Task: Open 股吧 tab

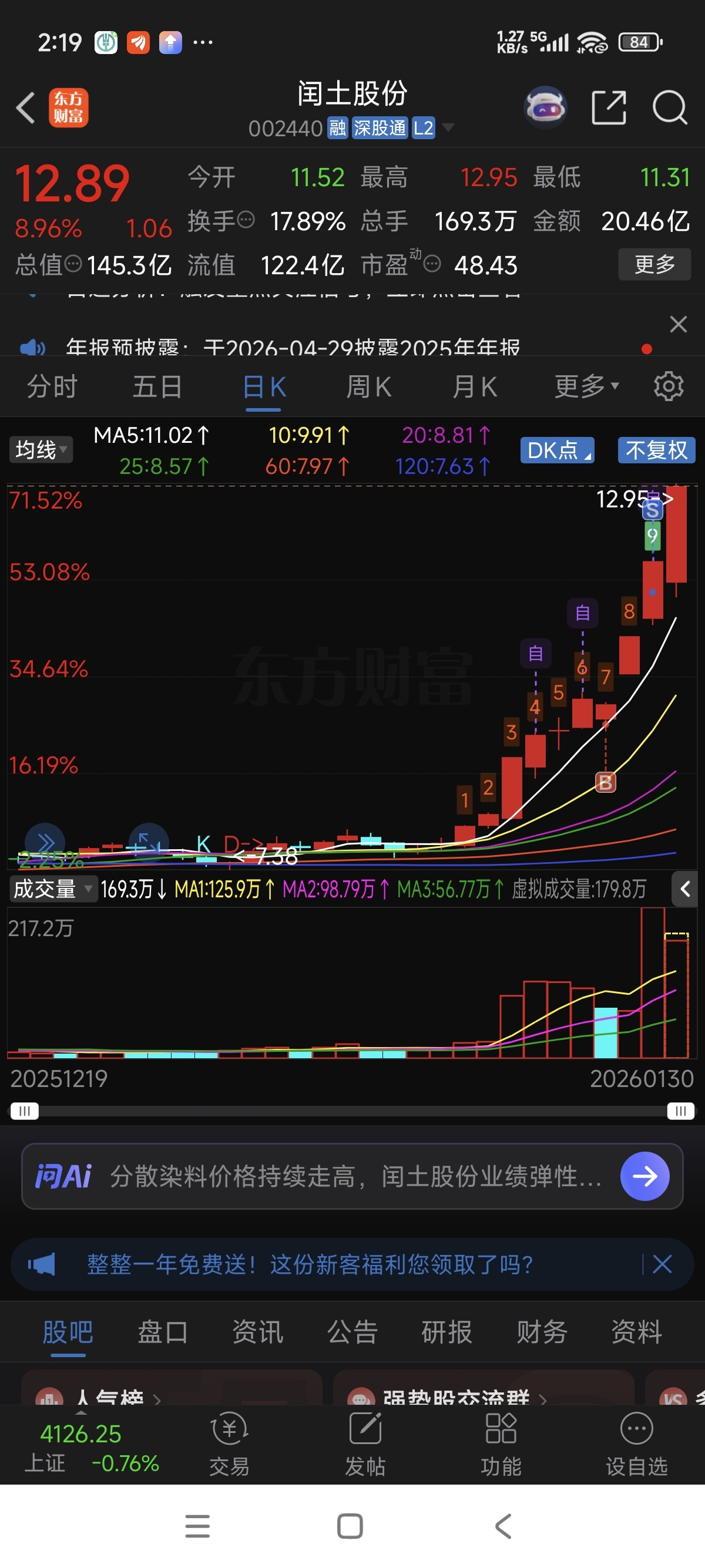Action: coord(68,1332)
